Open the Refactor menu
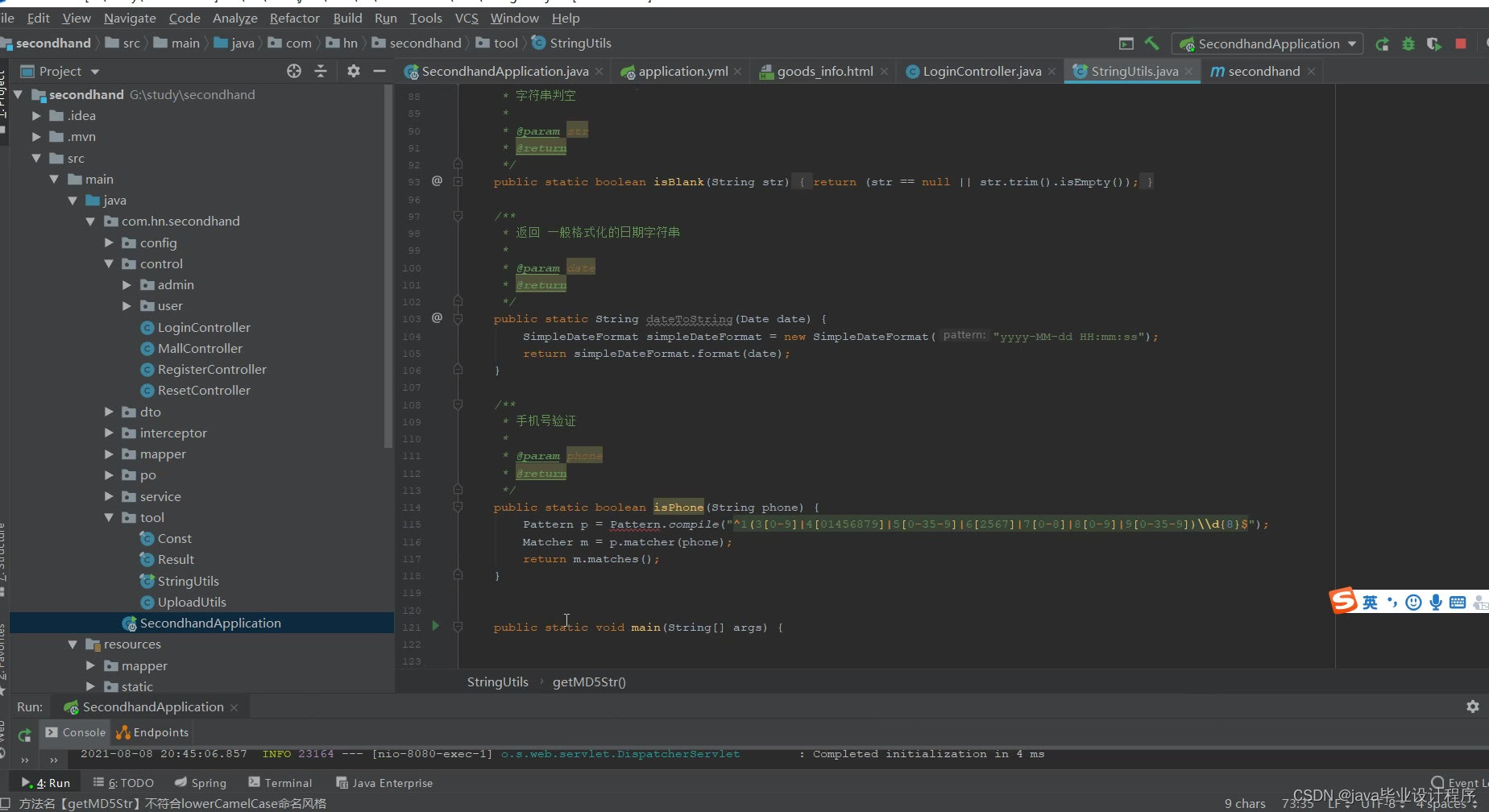This screenshot has height=812, width=1489. pos(294,18)
